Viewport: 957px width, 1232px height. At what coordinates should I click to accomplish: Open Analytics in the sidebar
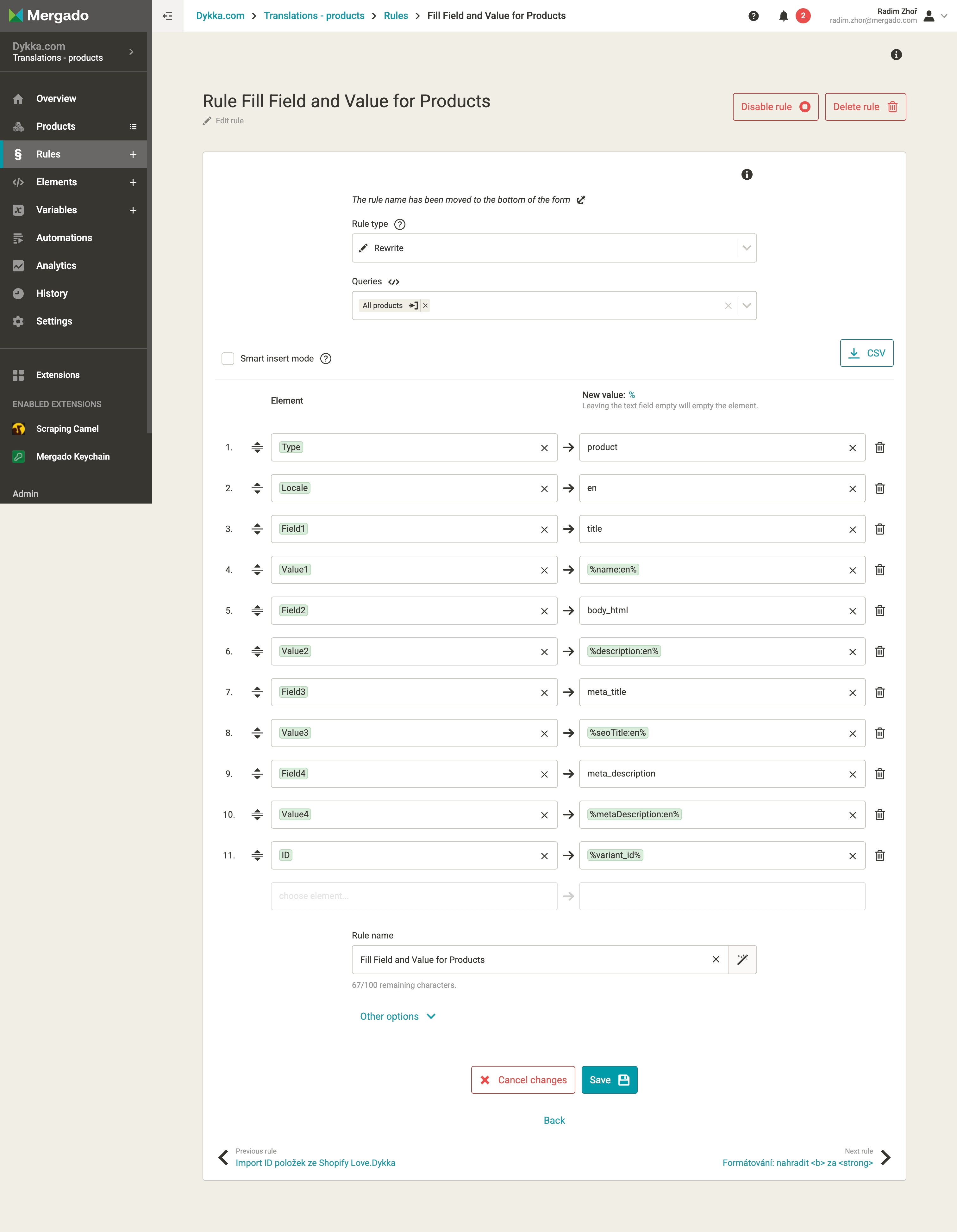56,266
